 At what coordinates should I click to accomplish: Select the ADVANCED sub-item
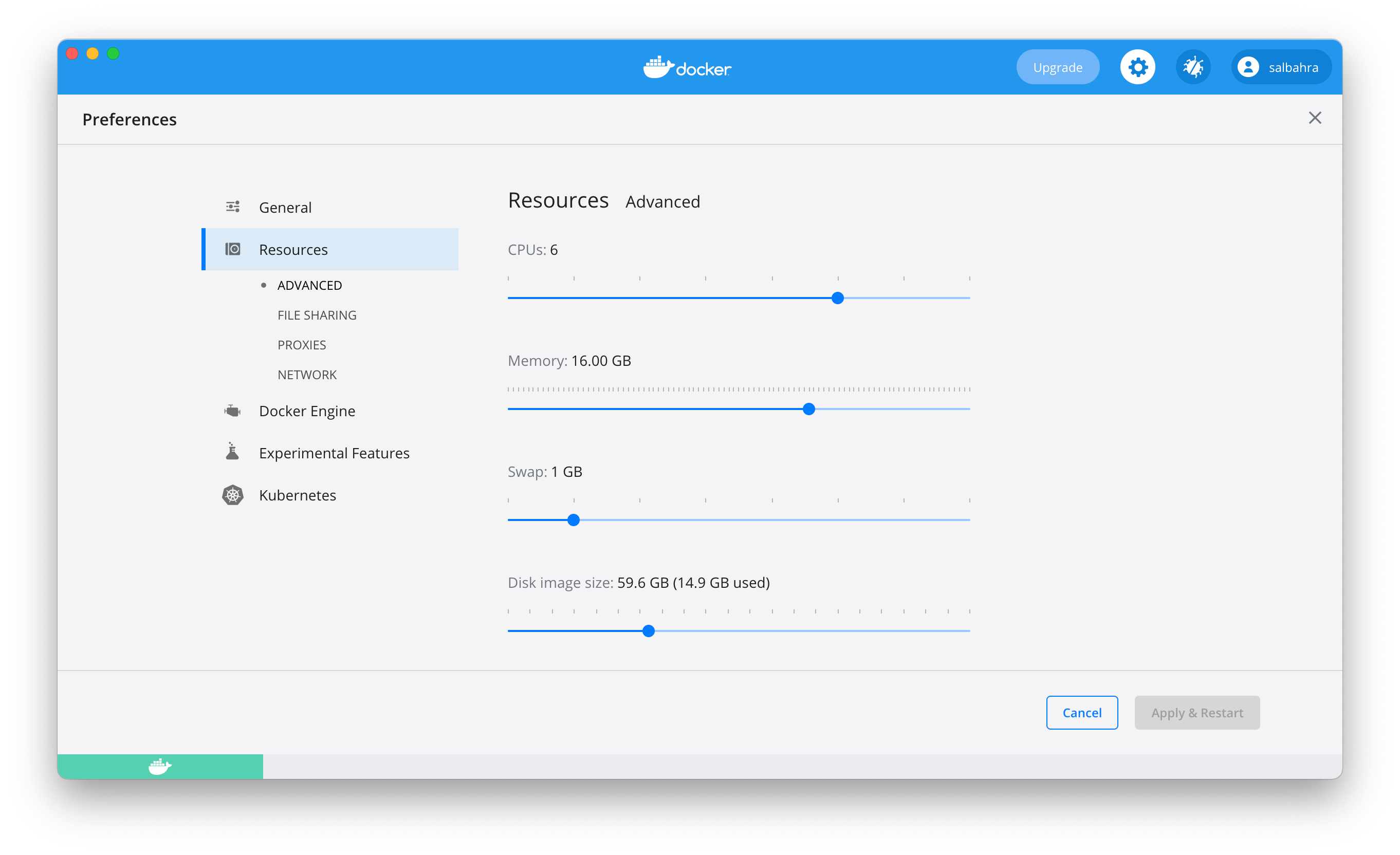click(309, 285)
